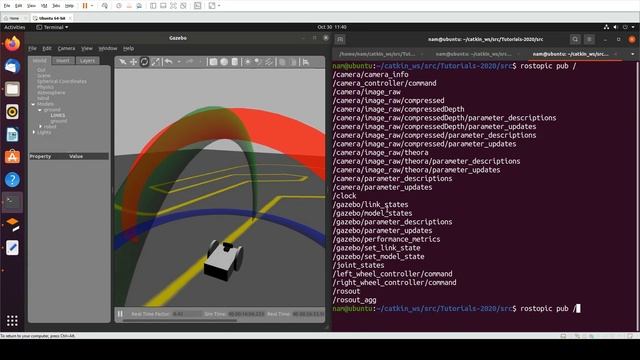The width and height of the screenshot is (640, 360).
Task: Open the Terminal icon in the dock
Action: tap(12, 202)
